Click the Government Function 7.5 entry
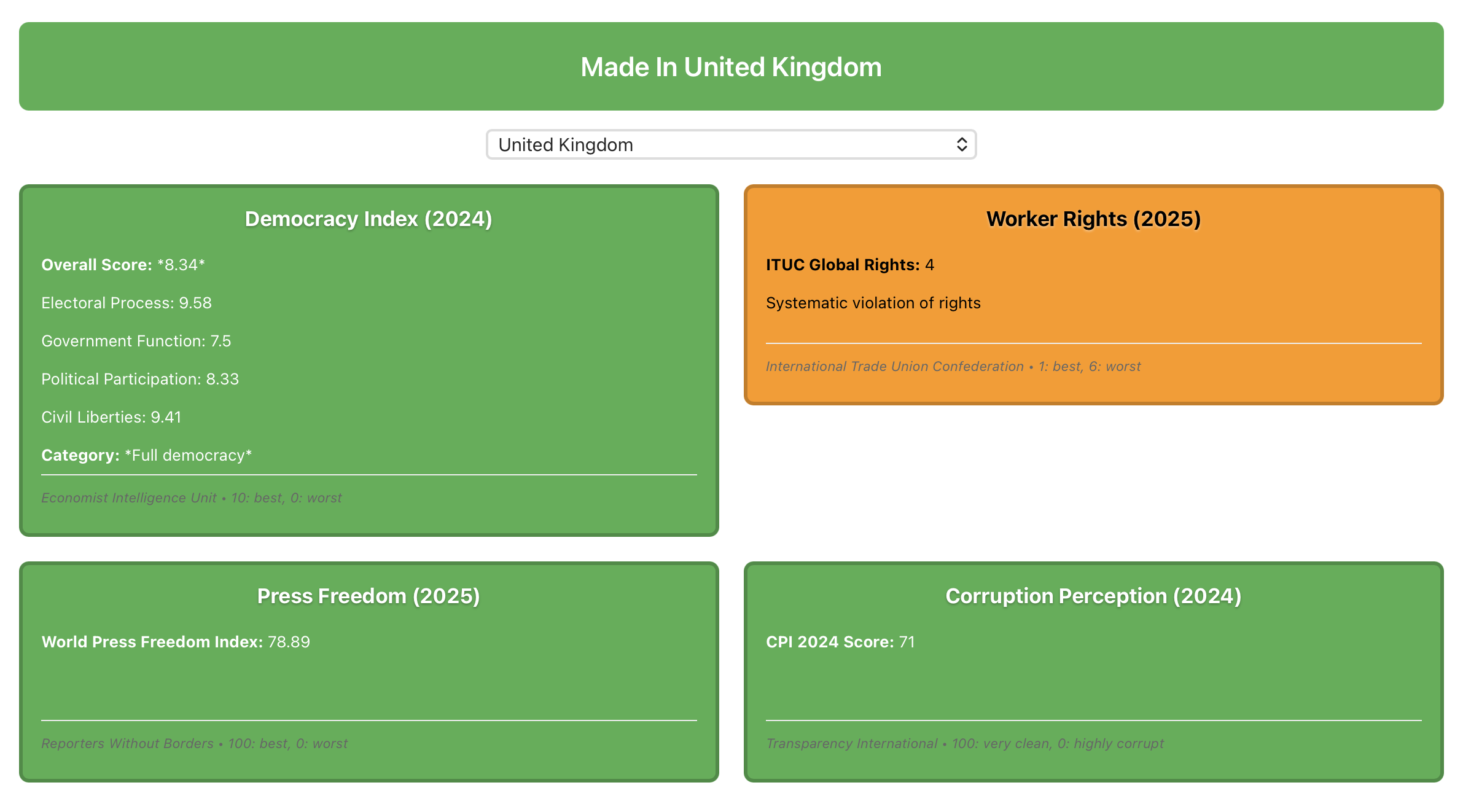The image size is (1463, 812). (x=136, y=341)
